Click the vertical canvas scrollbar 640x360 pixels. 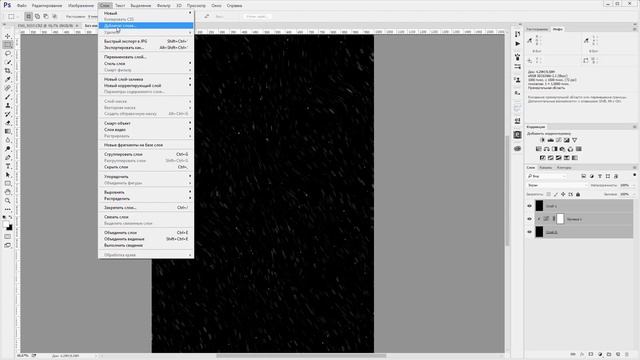[507, 191]
